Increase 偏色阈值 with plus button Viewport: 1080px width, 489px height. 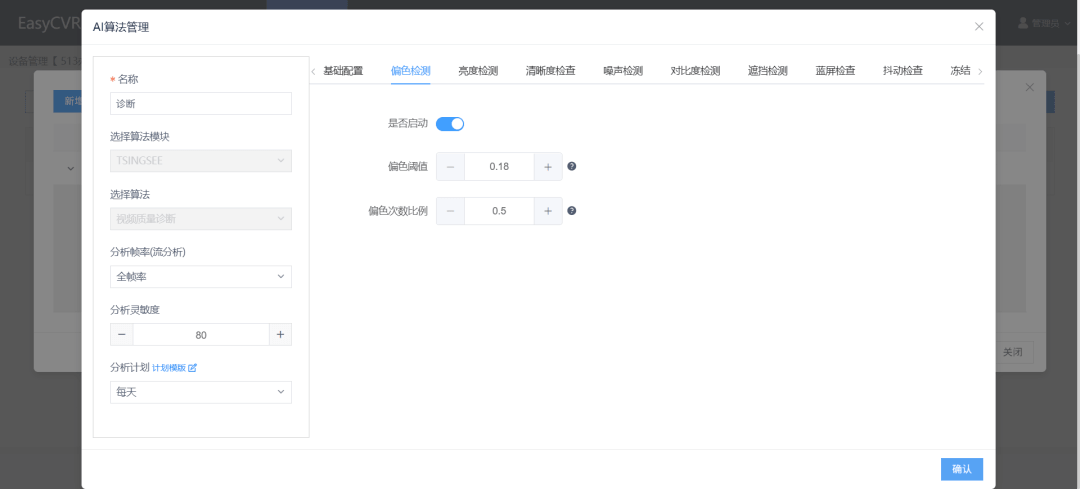[548, 167]
